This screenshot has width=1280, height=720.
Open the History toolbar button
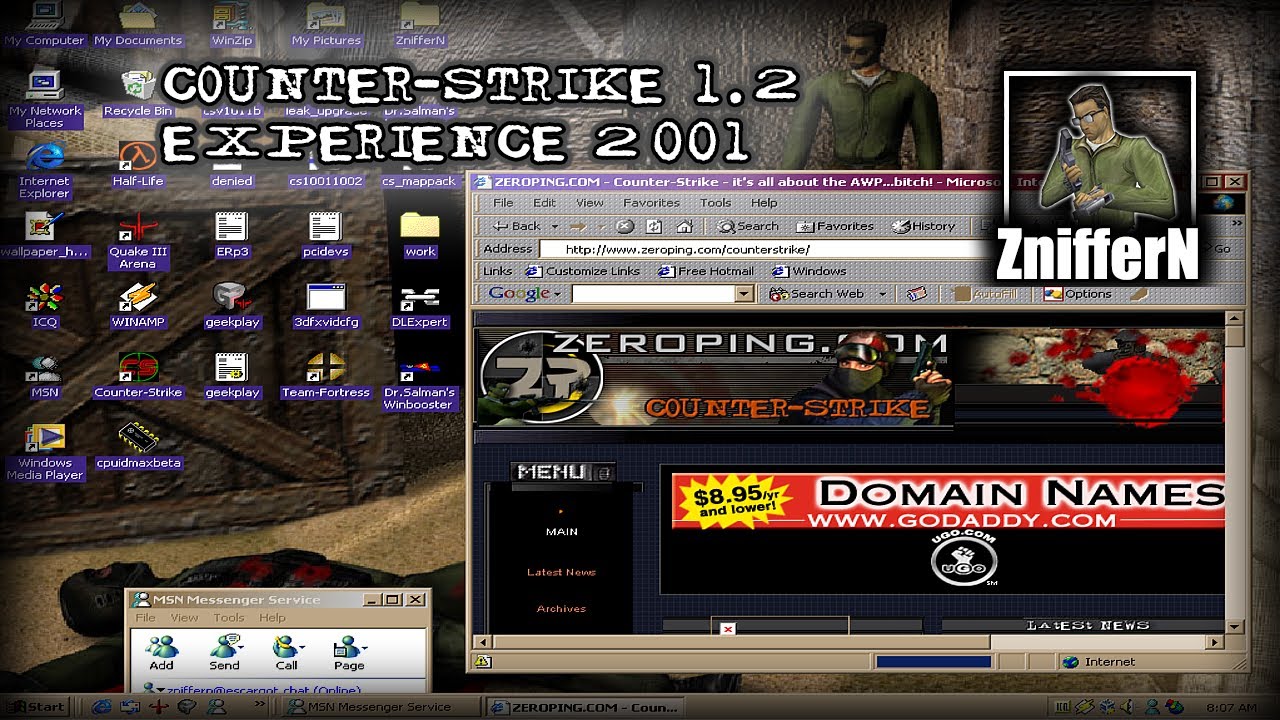pyautogui.click(x=924, y=226)
